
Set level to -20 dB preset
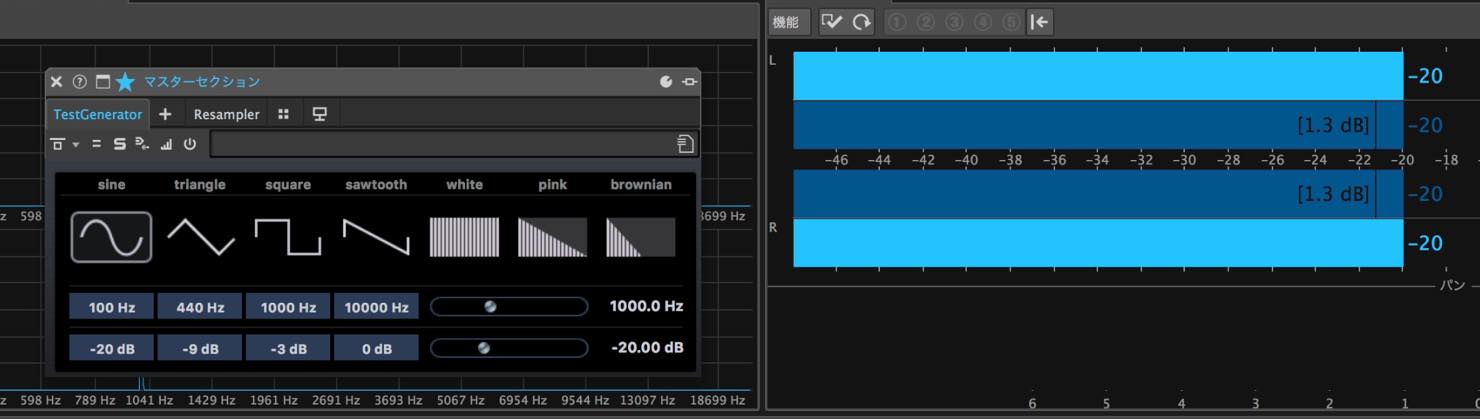coord(111,348)
